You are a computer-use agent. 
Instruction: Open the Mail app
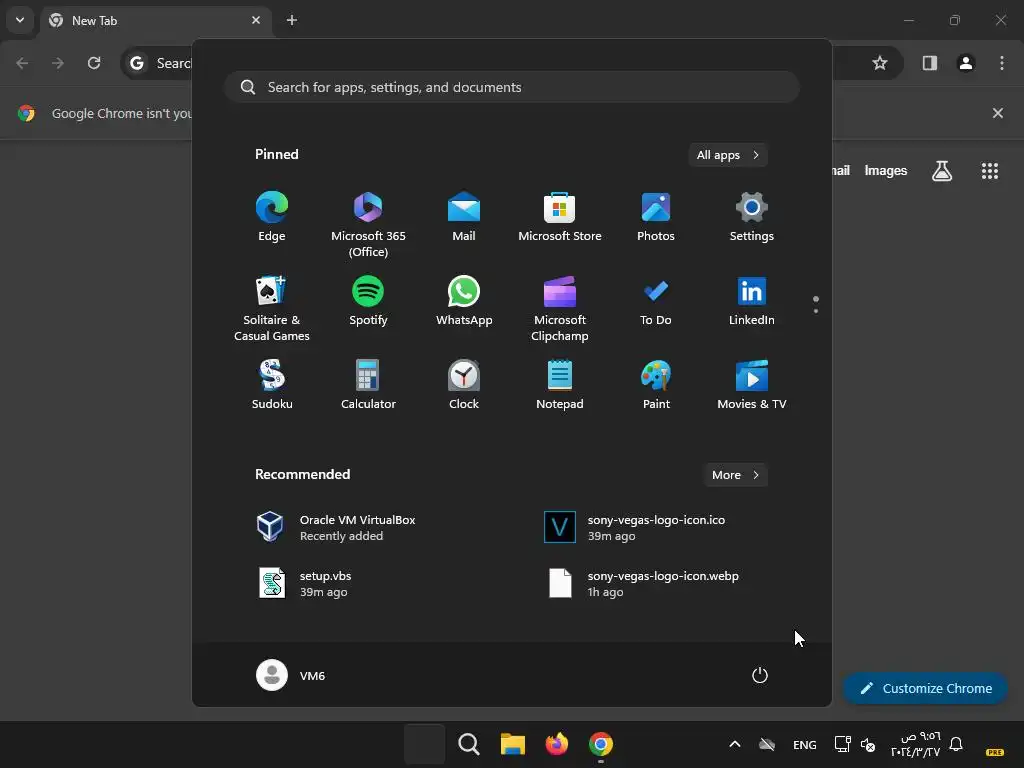464,217
